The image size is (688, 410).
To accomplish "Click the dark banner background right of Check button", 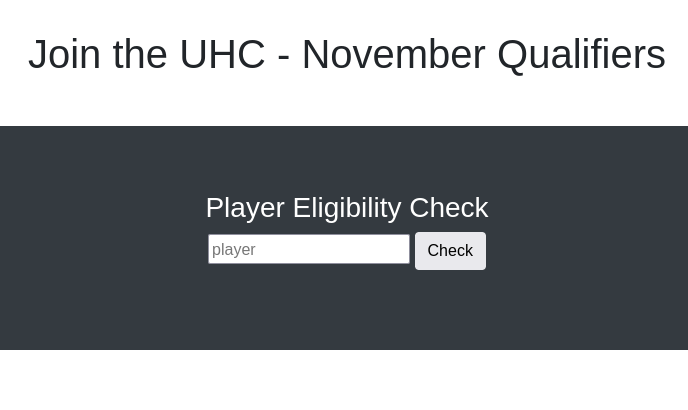I will 590,250.
